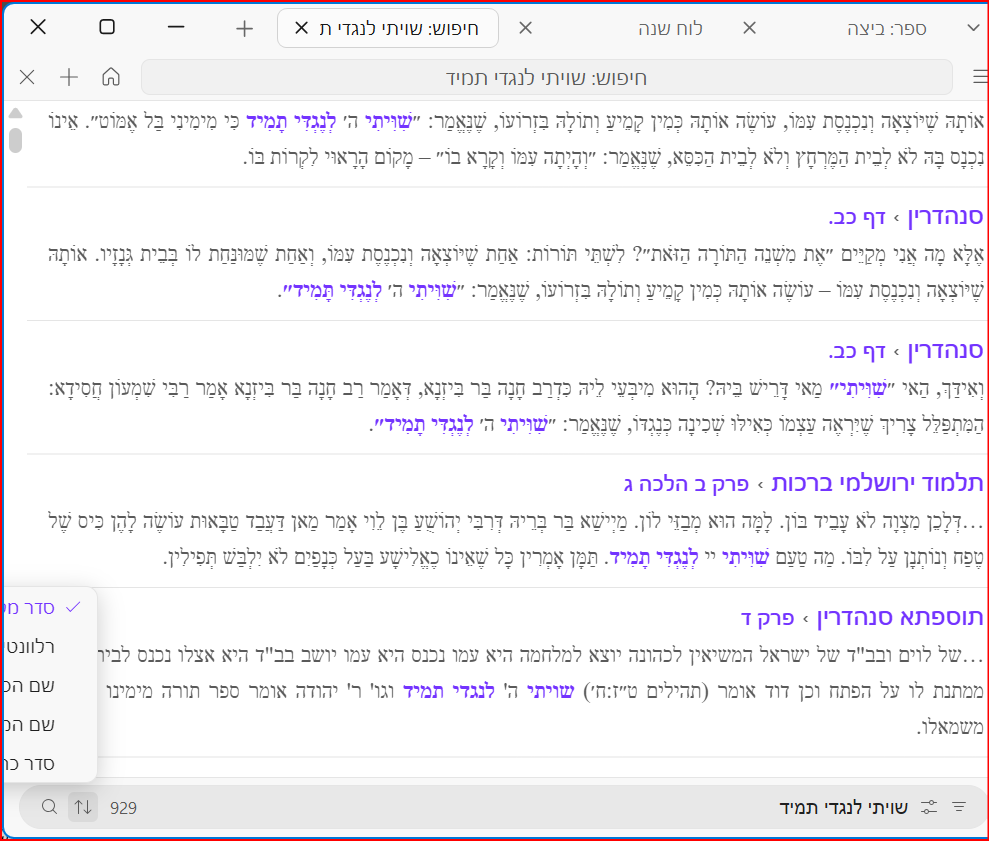Image resolution: width=989 pixels, height=841 pixels.
Task: Select the checked 'סדר מ...' sort option
Action: coord(50,608)
